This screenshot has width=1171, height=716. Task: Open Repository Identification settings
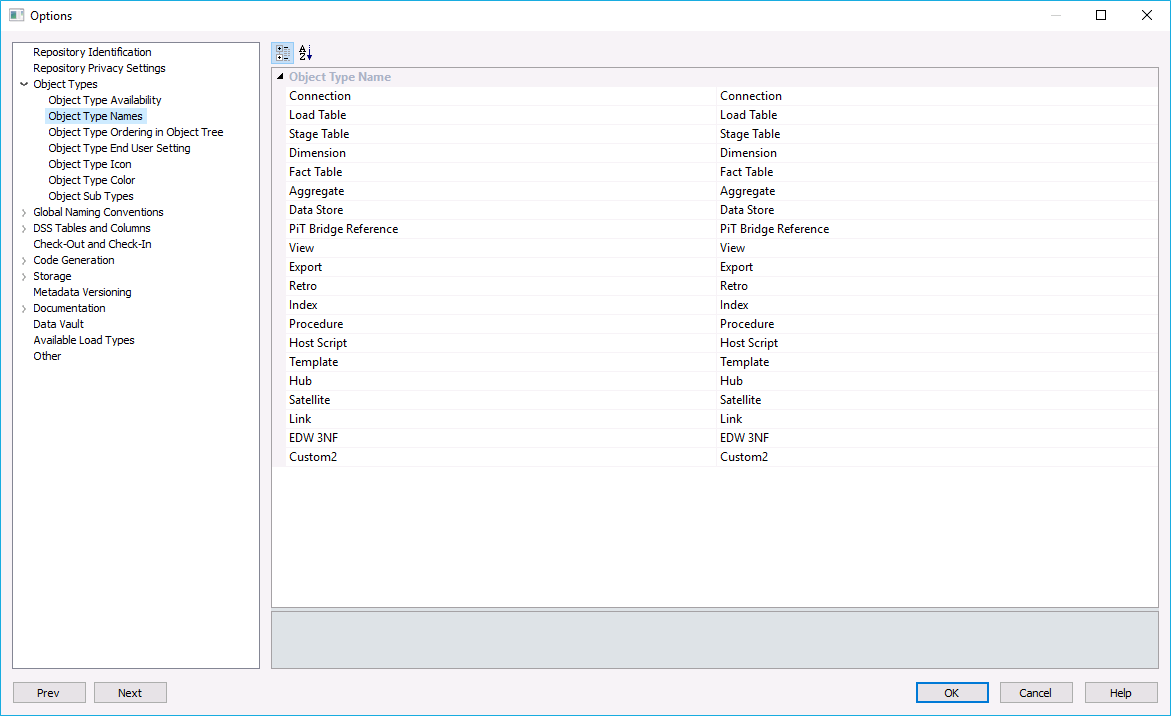click(92, 52)
